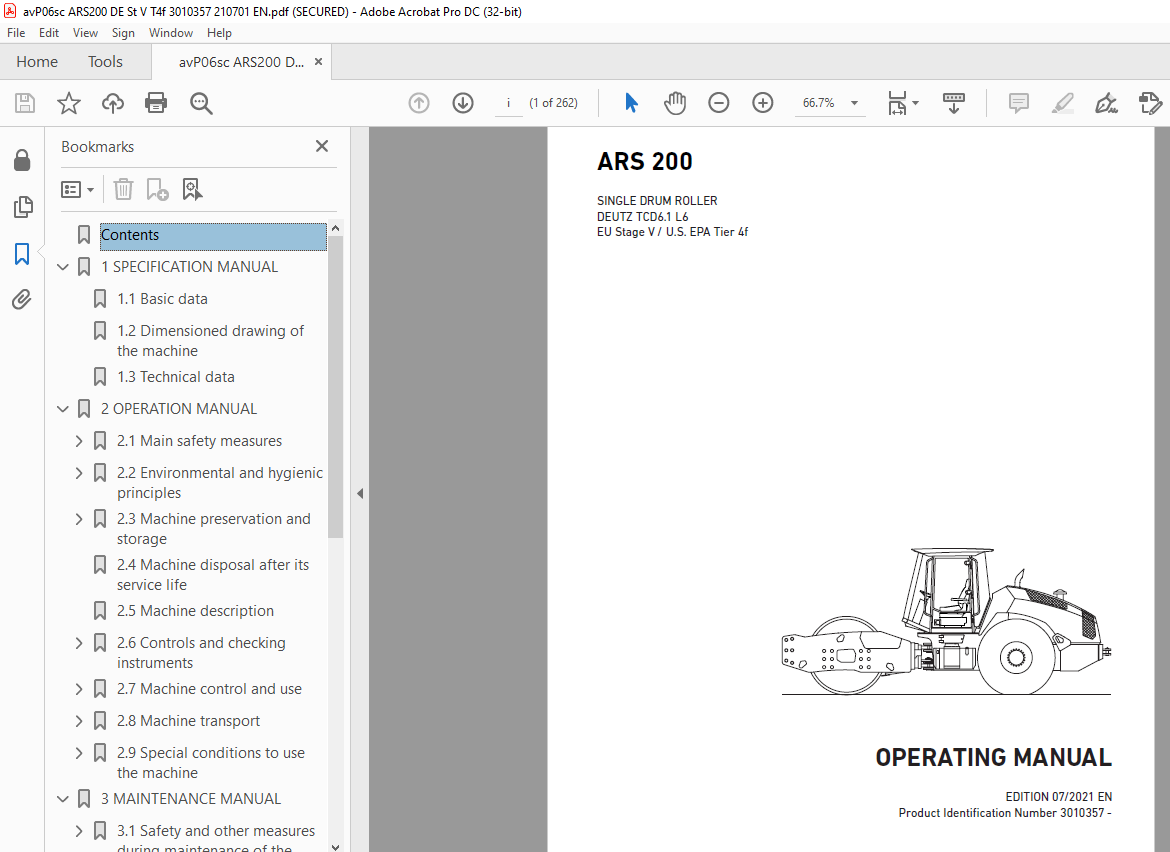Collapse 3 MAINTENANCE MANUAL bookmark
This screenshot has width=1170, height=852.
click(x=63, y=799)
